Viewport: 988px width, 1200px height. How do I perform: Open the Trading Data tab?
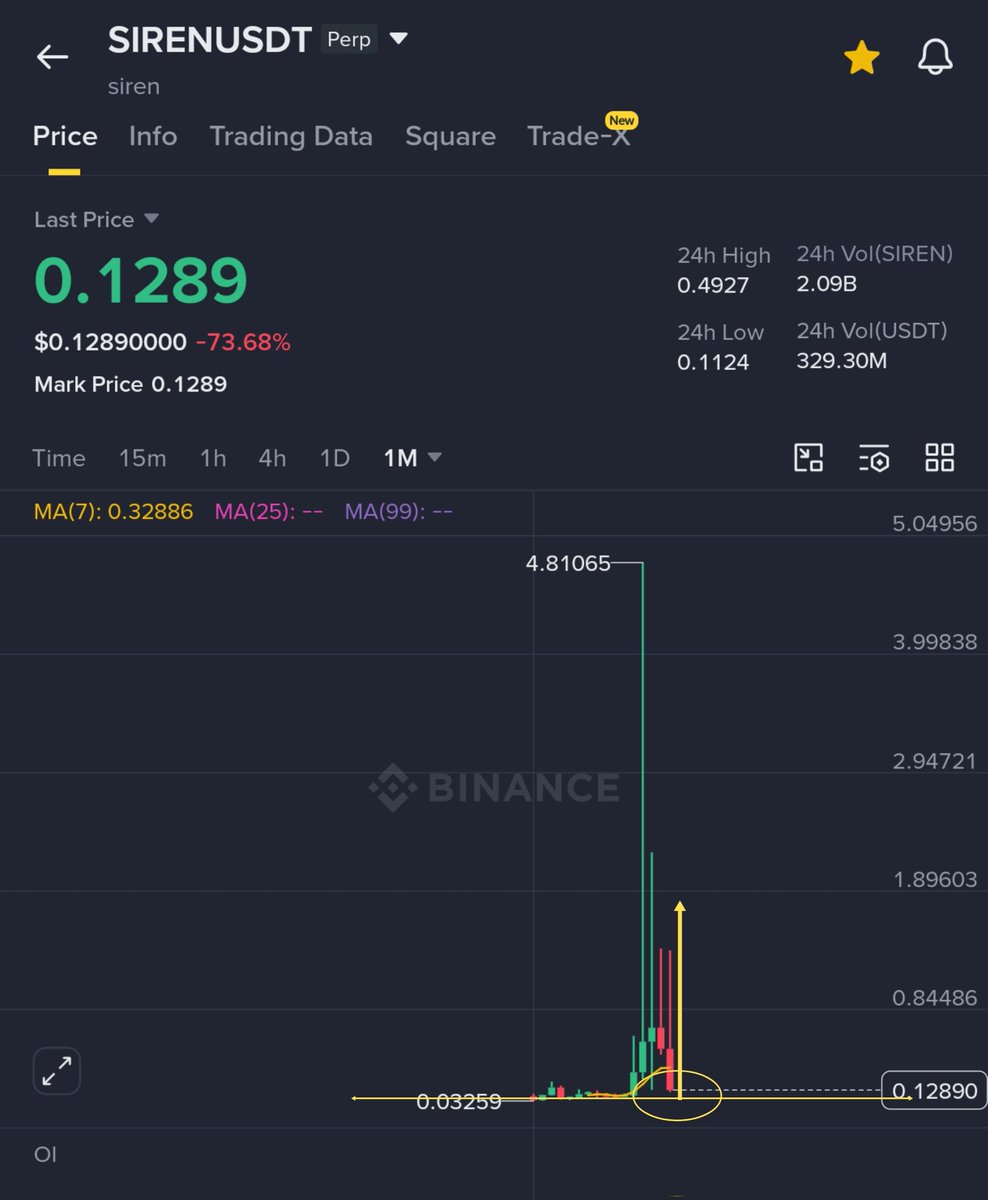[291, 136]
